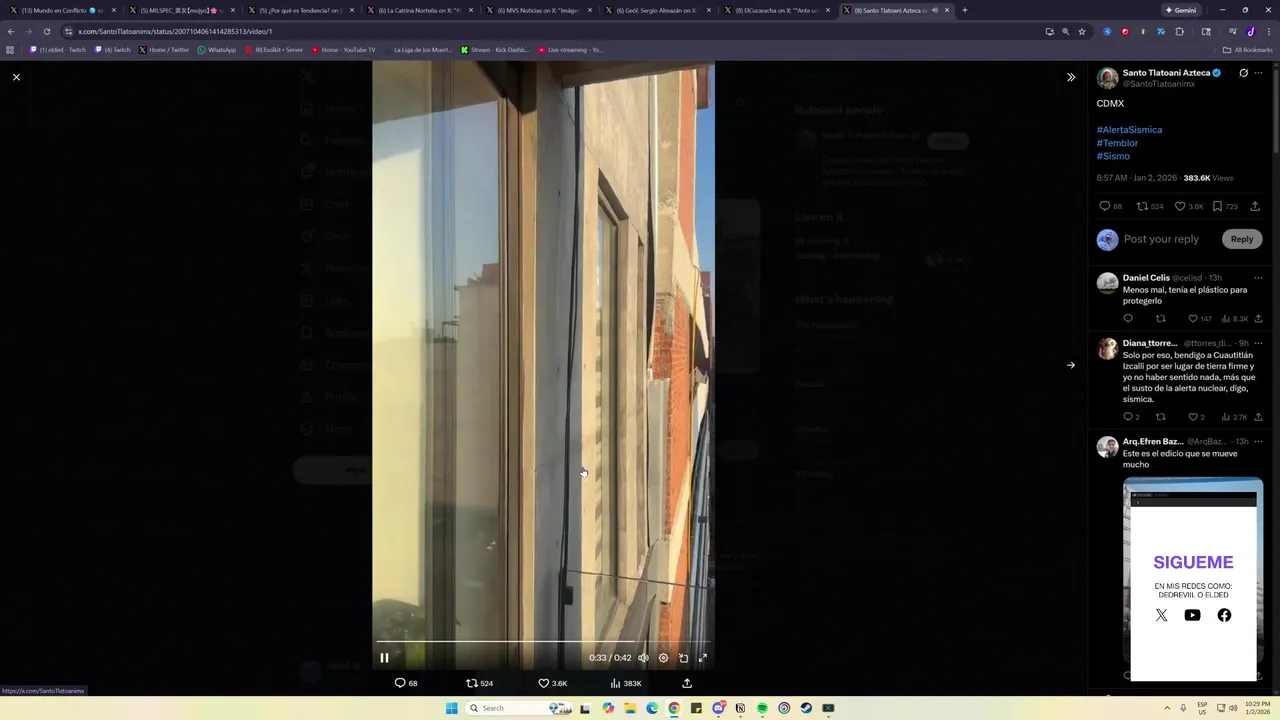
Task: Open a new browser tab
Action: coord(965,10)
